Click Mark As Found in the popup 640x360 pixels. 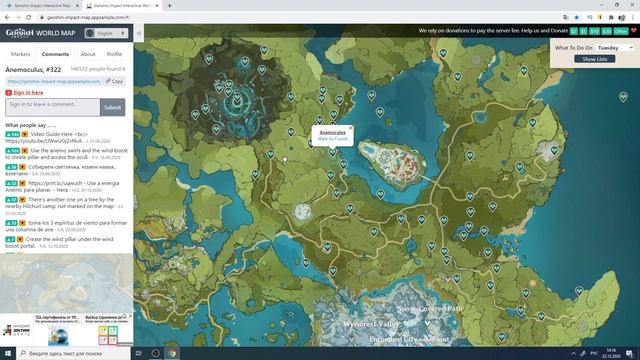coord(332,139)
